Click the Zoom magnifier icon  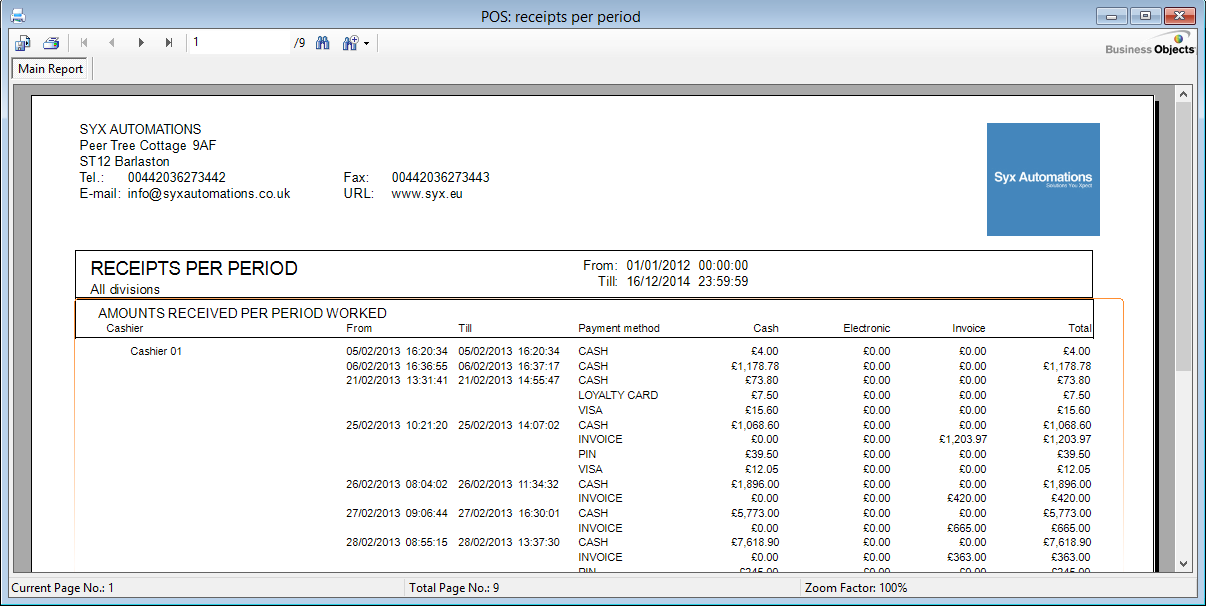[350, 43]
